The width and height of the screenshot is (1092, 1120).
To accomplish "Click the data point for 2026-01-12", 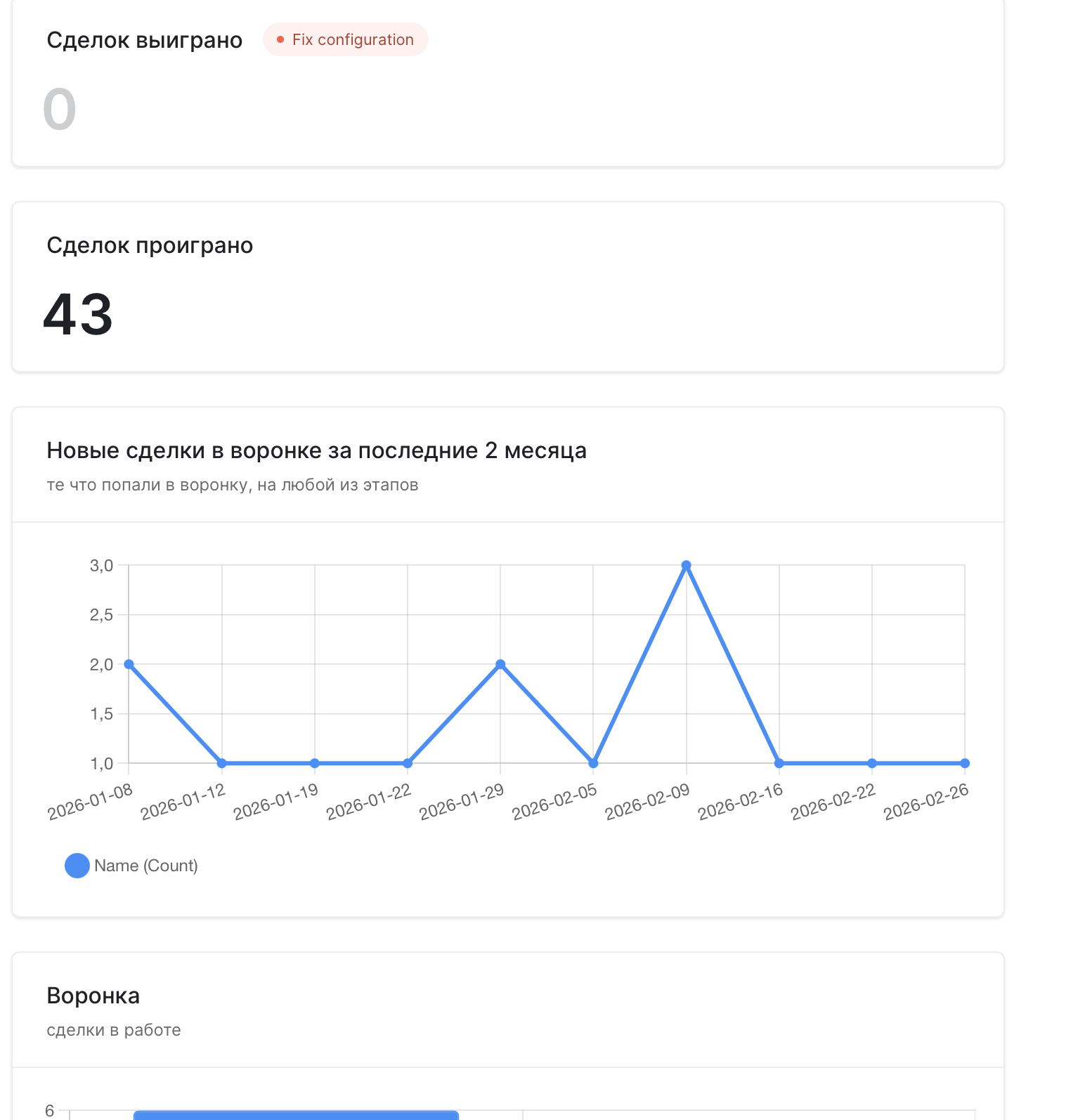I will point(222,763).
